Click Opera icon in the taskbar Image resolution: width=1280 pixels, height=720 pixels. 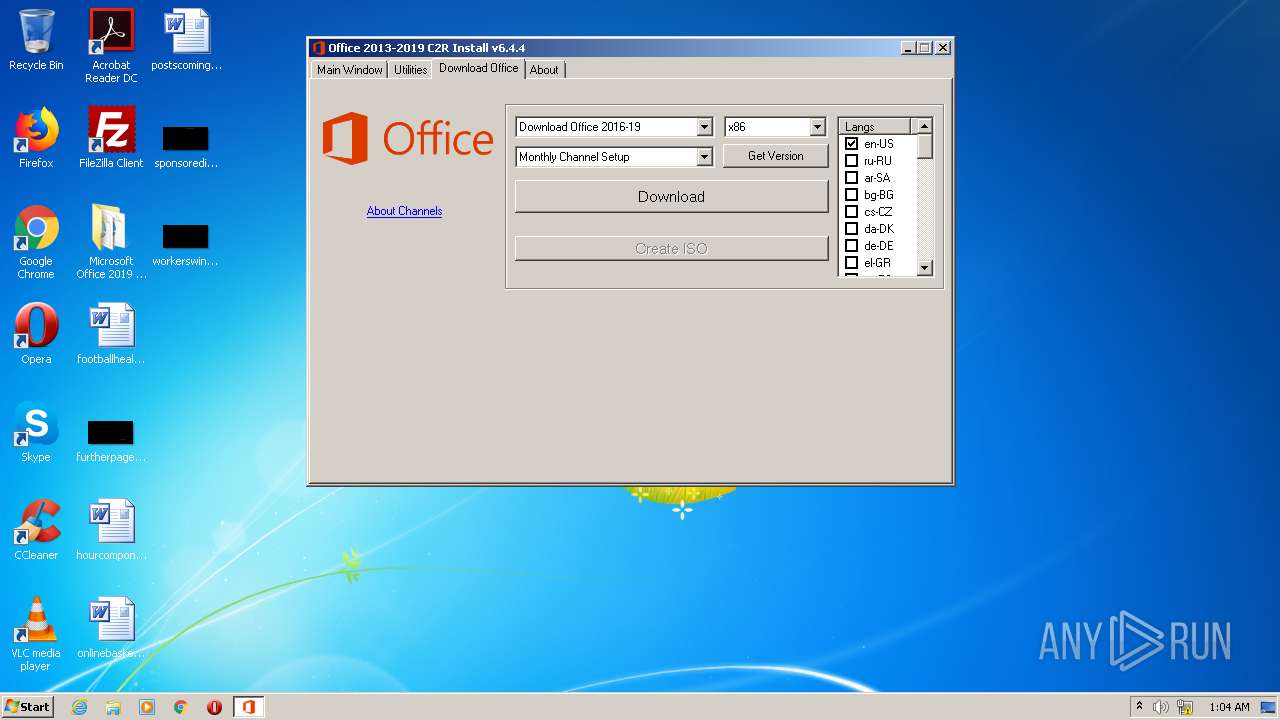(x=215, y=707)
